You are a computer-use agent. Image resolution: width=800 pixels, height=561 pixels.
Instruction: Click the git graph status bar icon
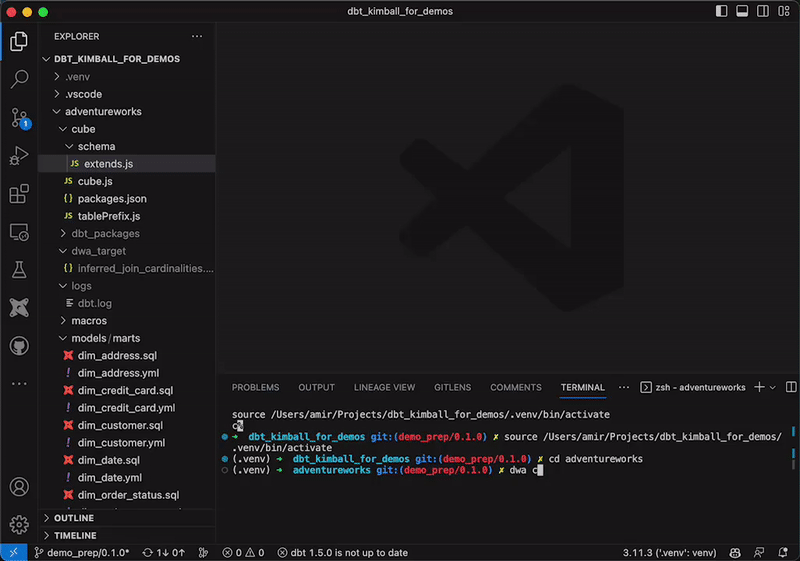pos(204,552)
